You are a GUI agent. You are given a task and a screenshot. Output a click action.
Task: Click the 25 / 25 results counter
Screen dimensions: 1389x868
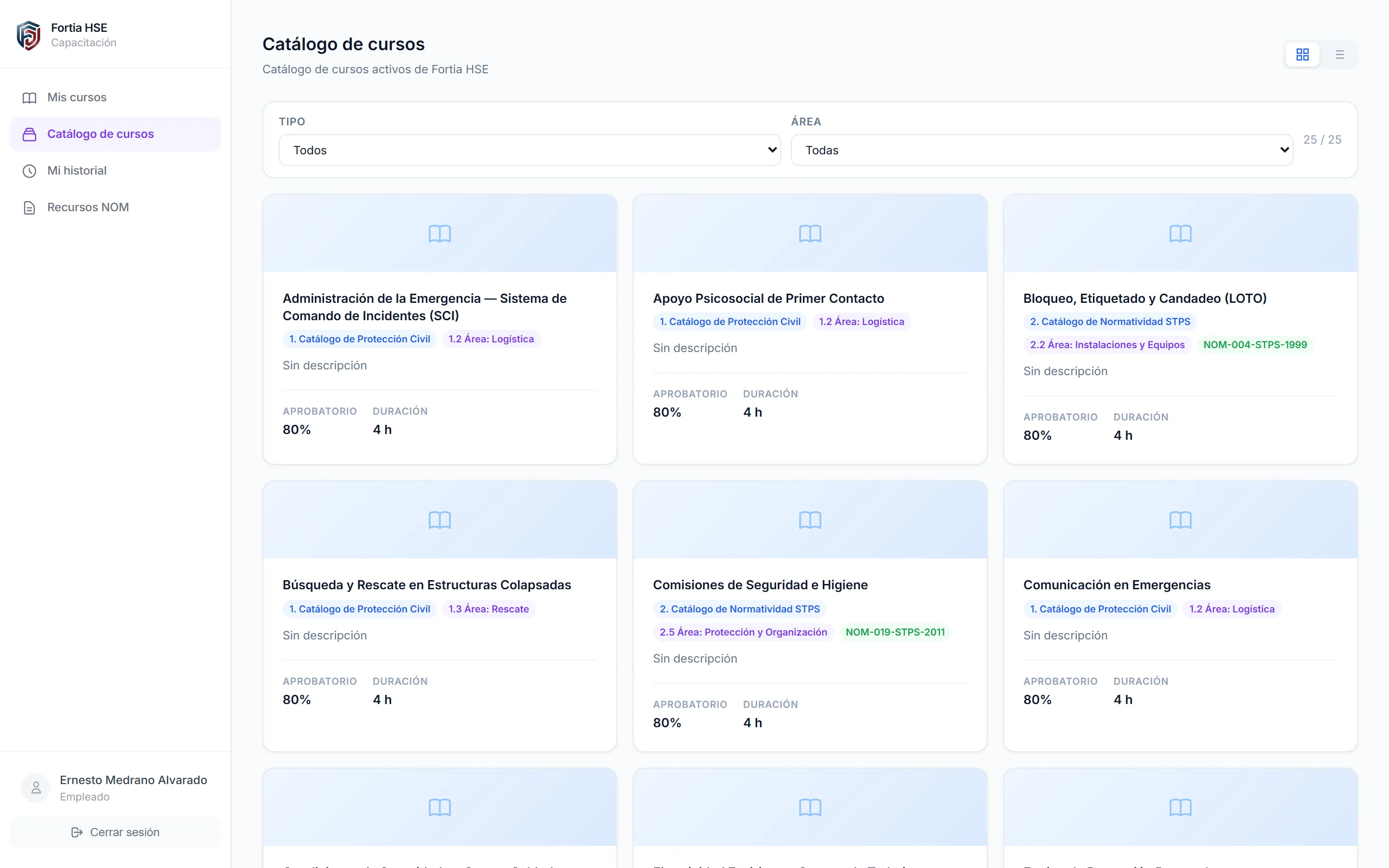[1322, 140]
